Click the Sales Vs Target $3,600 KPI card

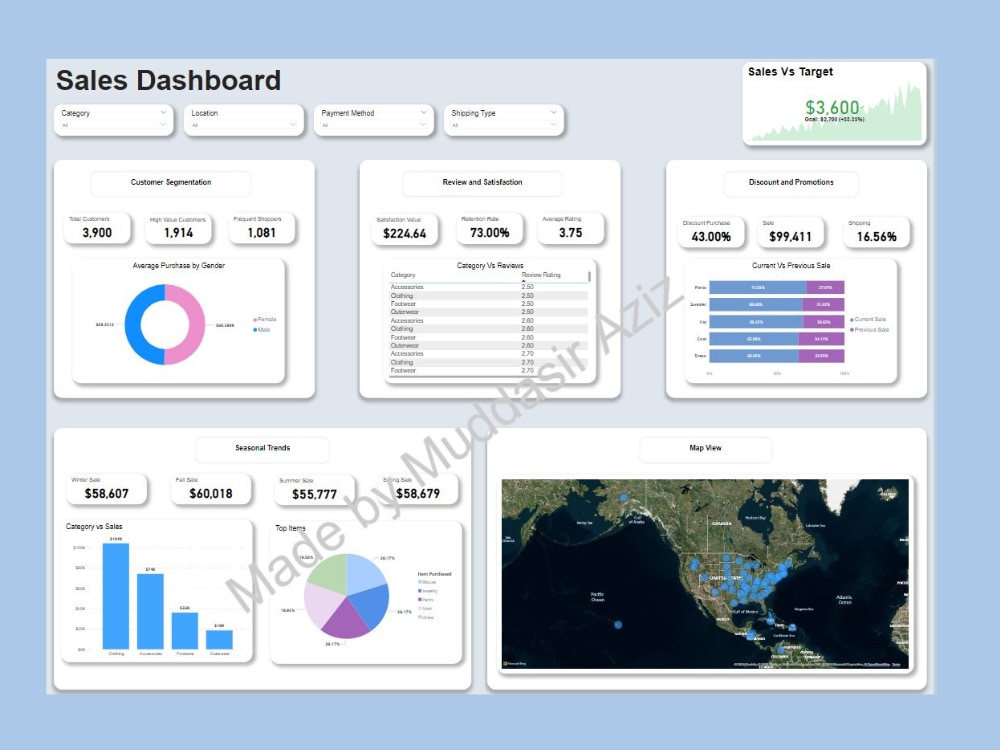click(834, 103)
